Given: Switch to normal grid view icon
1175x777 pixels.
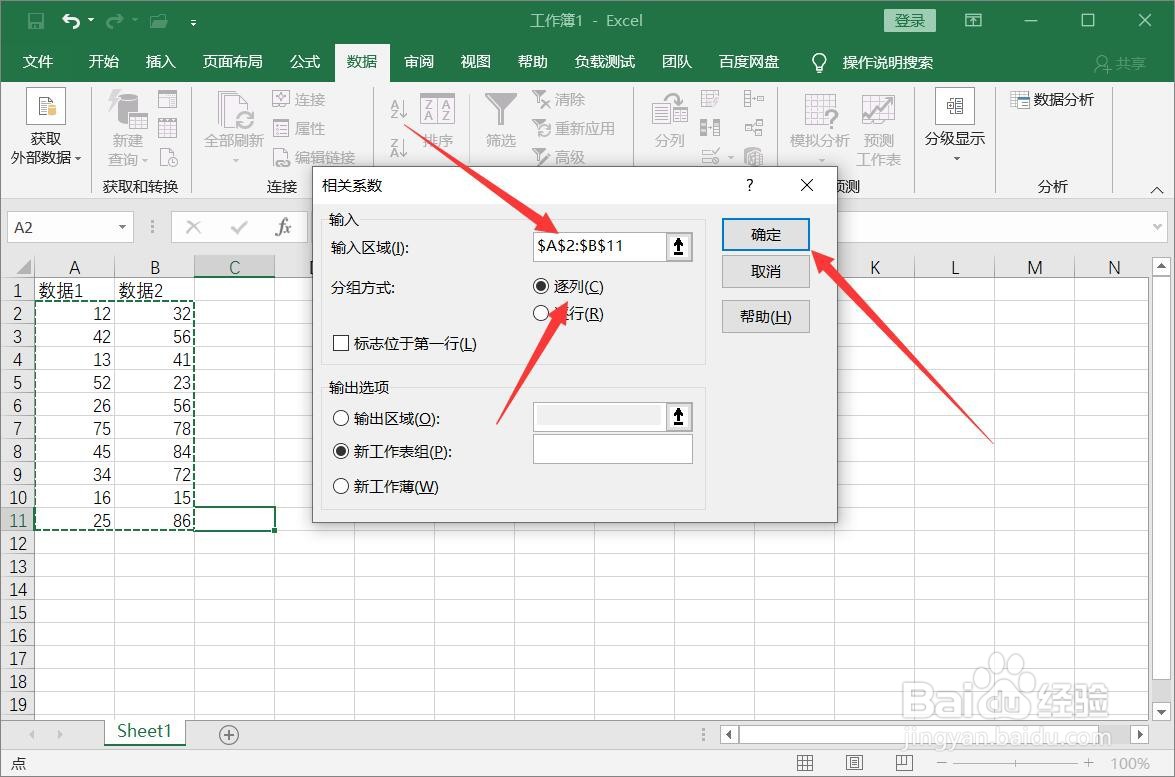Looking at the screenshot, I should coord(805,763).
